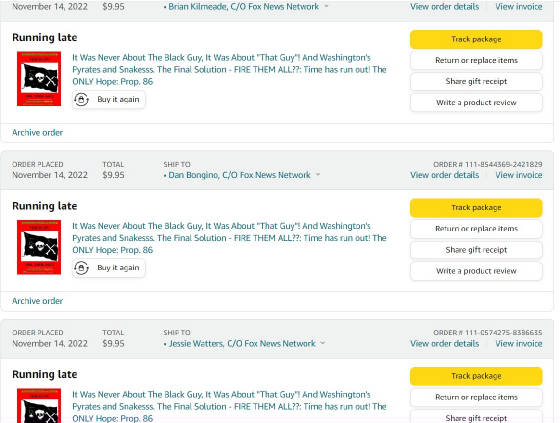Open book cover thumbnail in Kilmeade order
This screenshot has width=560, height=423.
39,79
